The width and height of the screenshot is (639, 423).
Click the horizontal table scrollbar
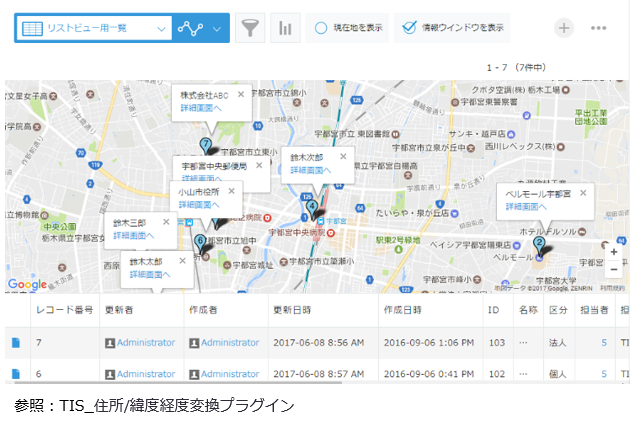click(178, 382)
